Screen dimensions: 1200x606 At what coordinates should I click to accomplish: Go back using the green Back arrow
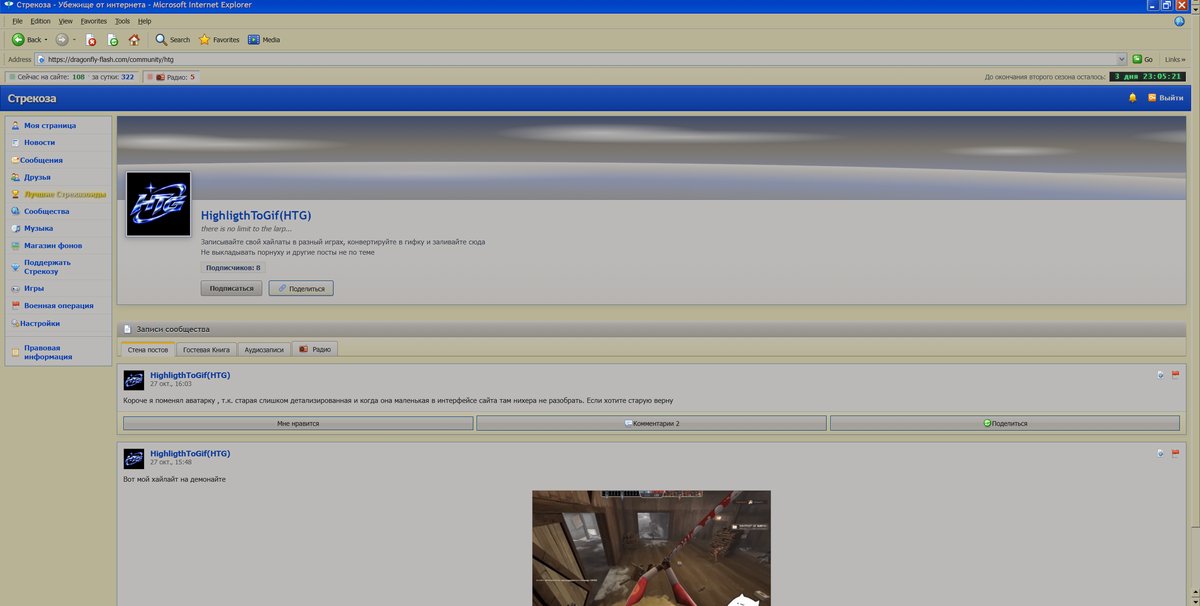click(x=18, y=40)
